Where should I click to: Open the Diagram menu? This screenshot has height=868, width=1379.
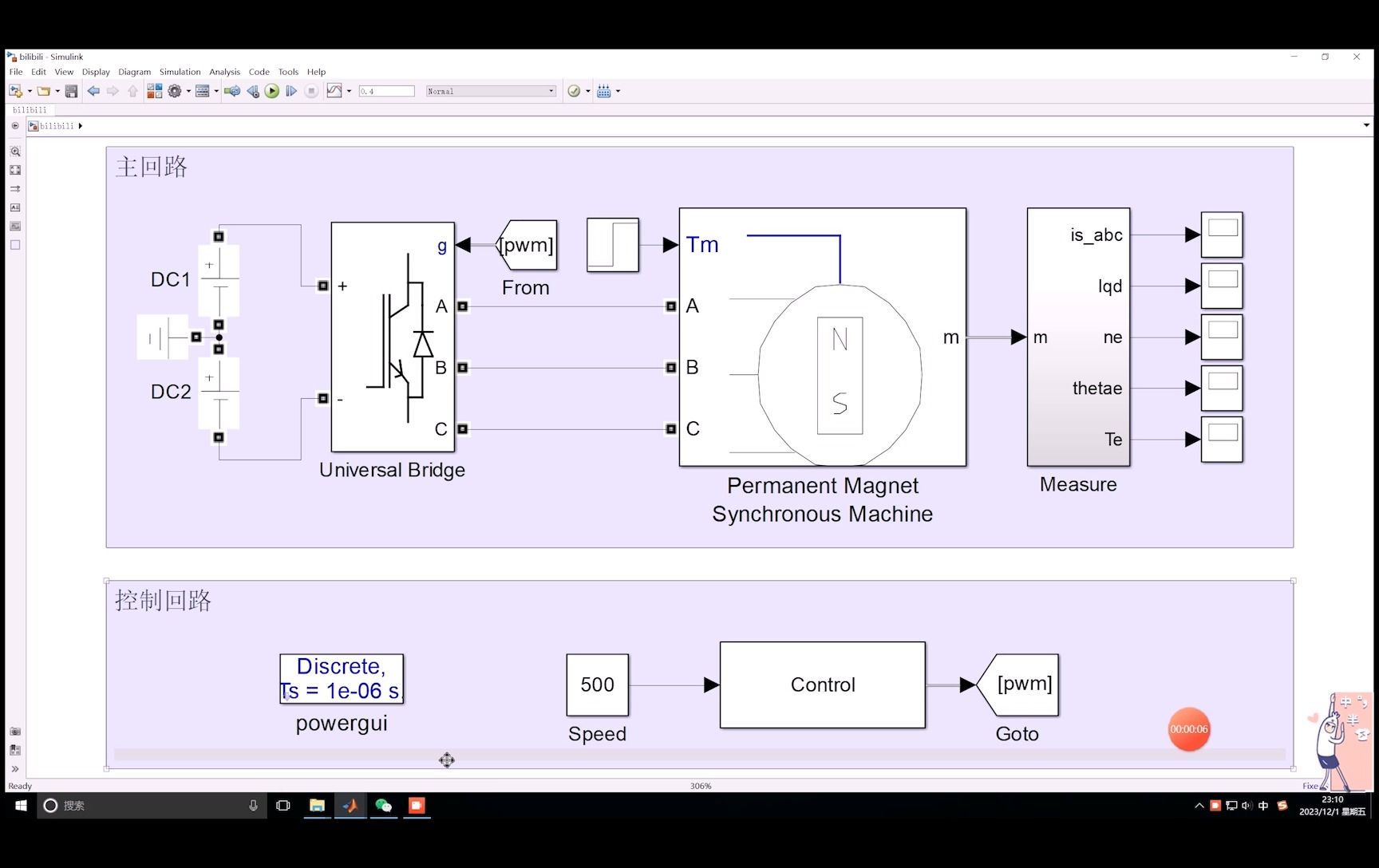(x=134, y=72)
